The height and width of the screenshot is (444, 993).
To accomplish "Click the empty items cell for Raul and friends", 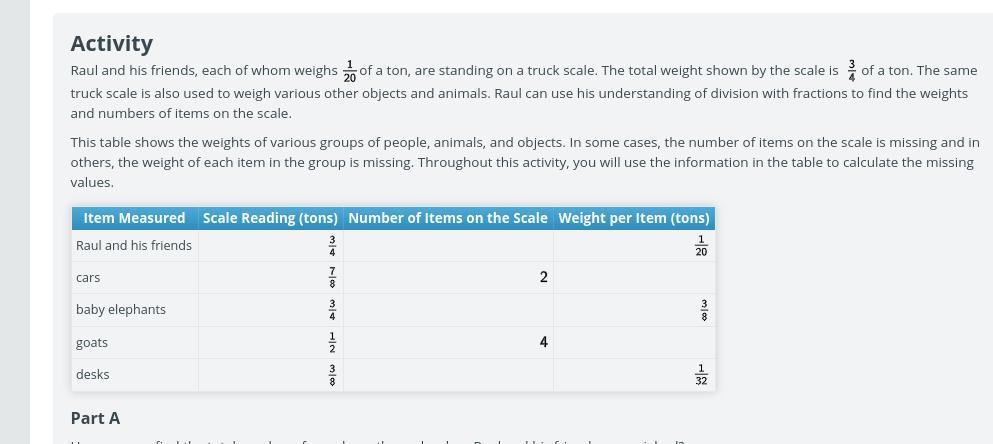I will click(448, 246).
